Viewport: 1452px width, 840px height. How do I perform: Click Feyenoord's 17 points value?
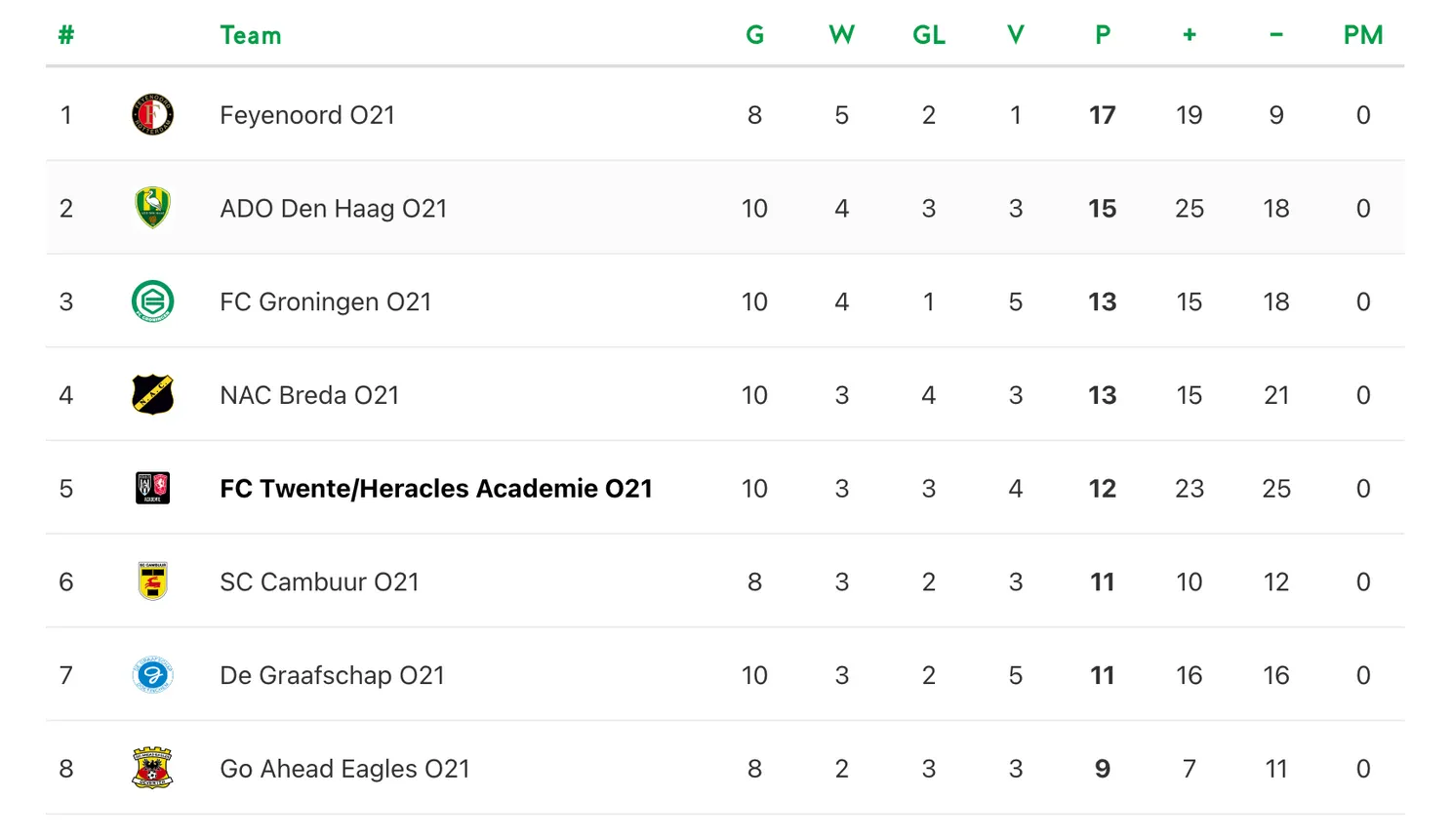click(1103, 115)
